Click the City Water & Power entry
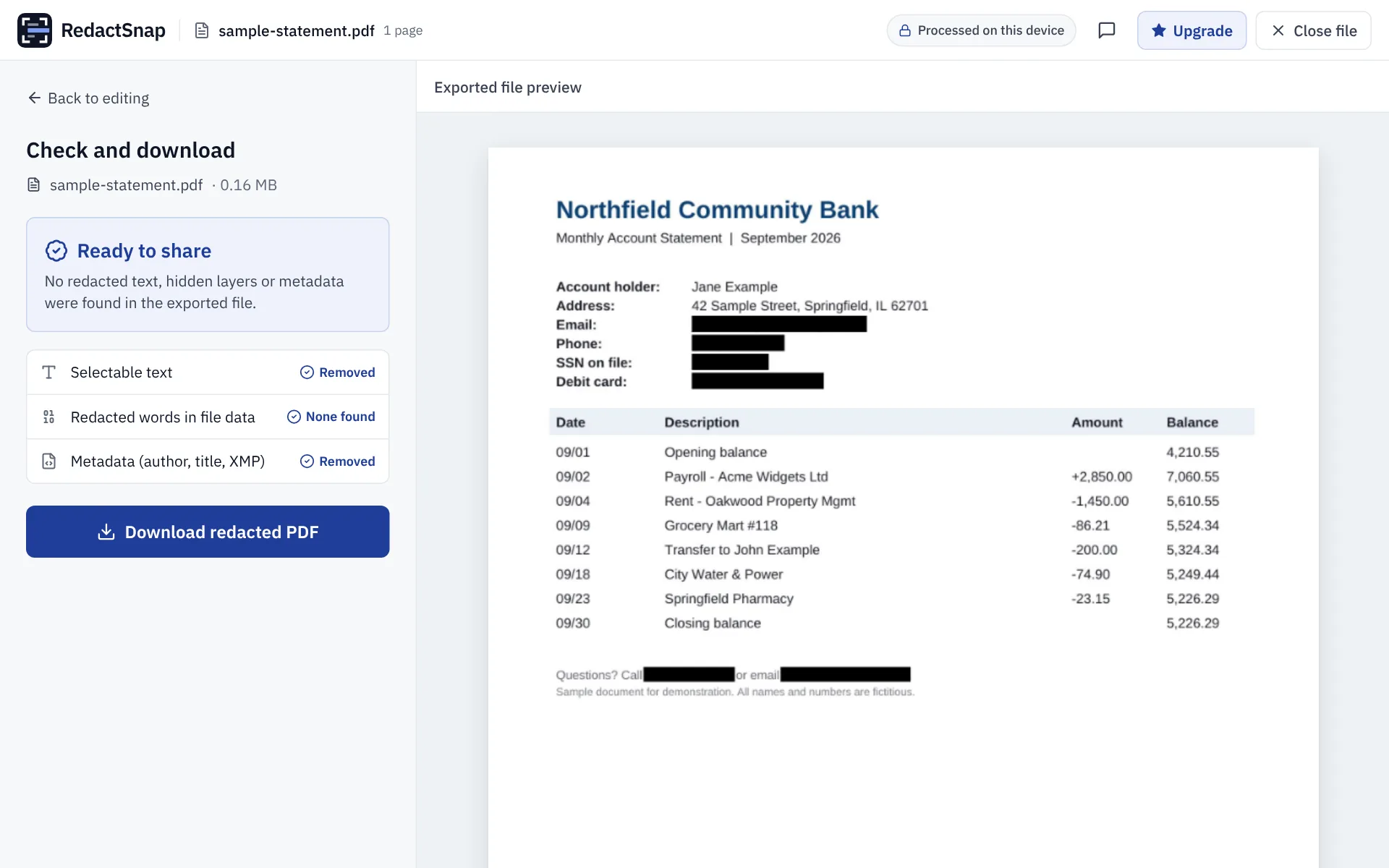The height and width of the screenshot is (868, 1389). coord(723,574)
